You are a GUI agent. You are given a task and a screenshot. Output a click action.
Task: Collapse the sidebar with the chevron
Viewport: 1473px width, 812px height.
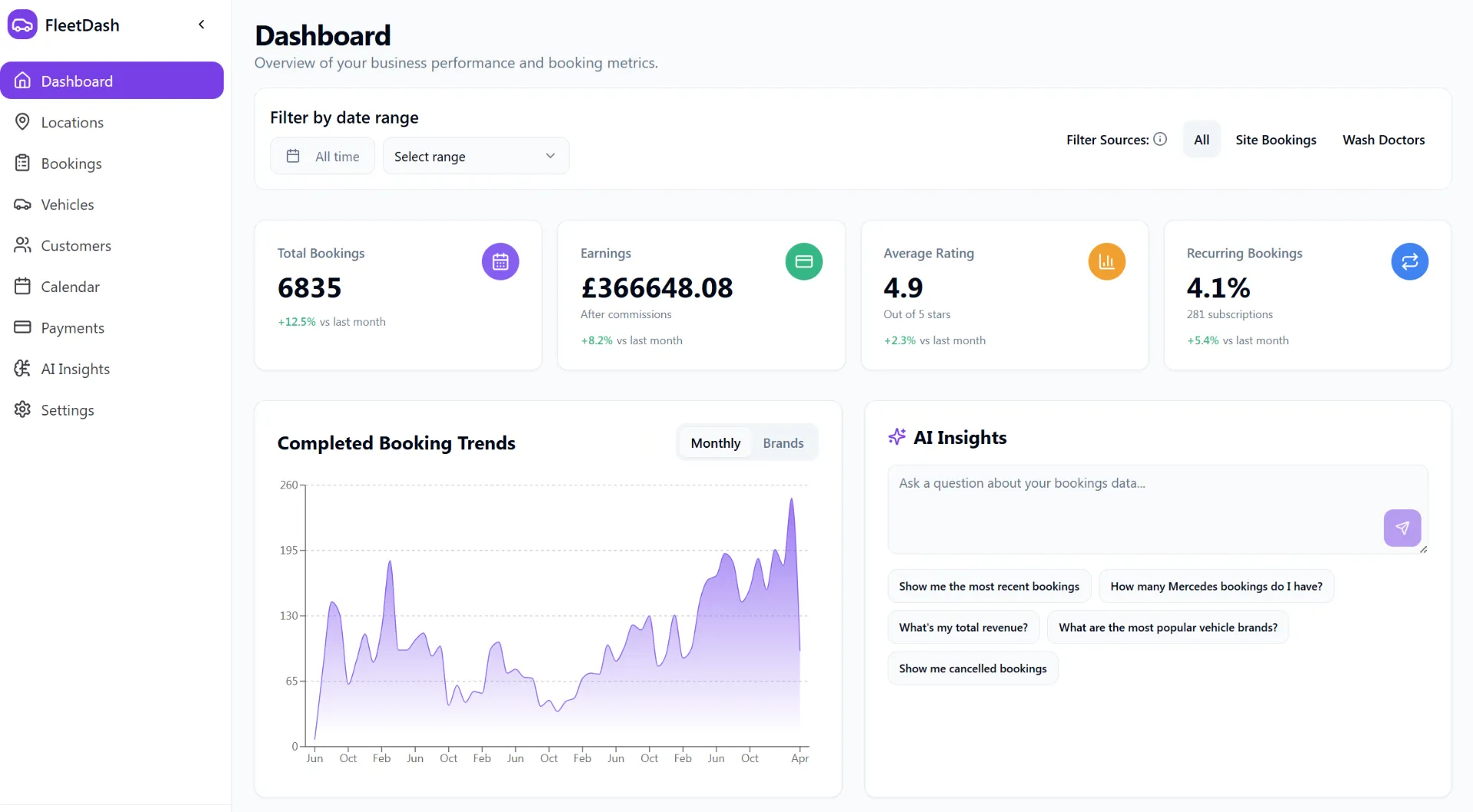(x=202, y=24)
